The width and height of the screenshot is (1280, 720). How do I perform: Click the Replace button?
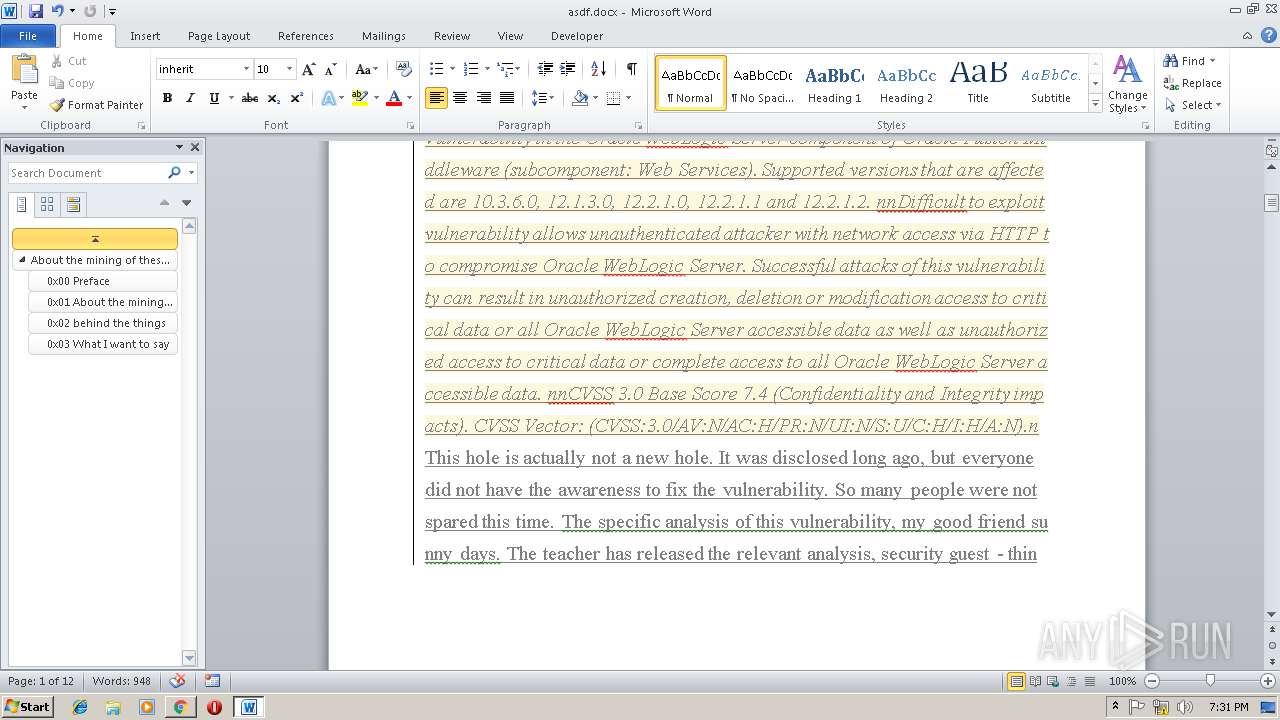(1193, 83)
